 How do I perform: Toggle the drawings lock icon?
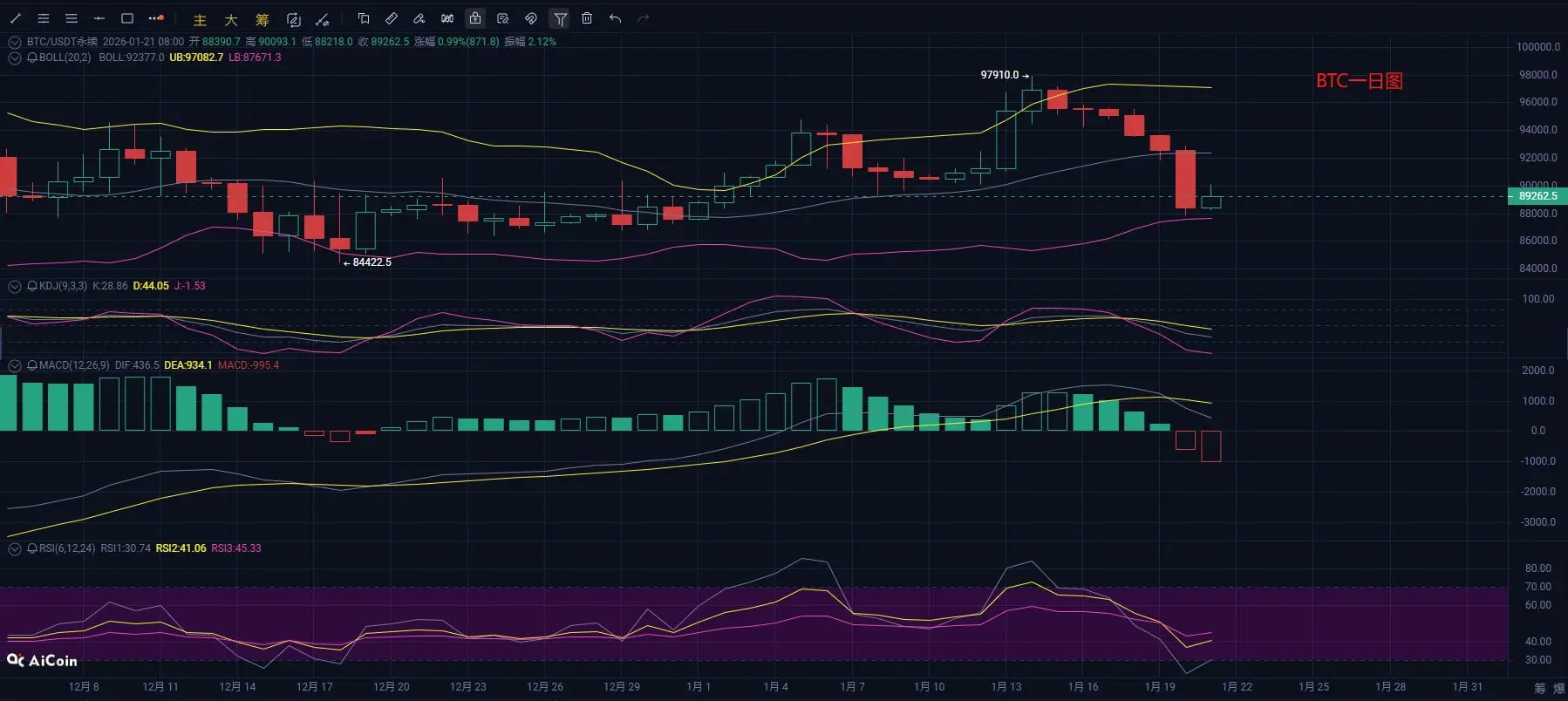(475, 18)
